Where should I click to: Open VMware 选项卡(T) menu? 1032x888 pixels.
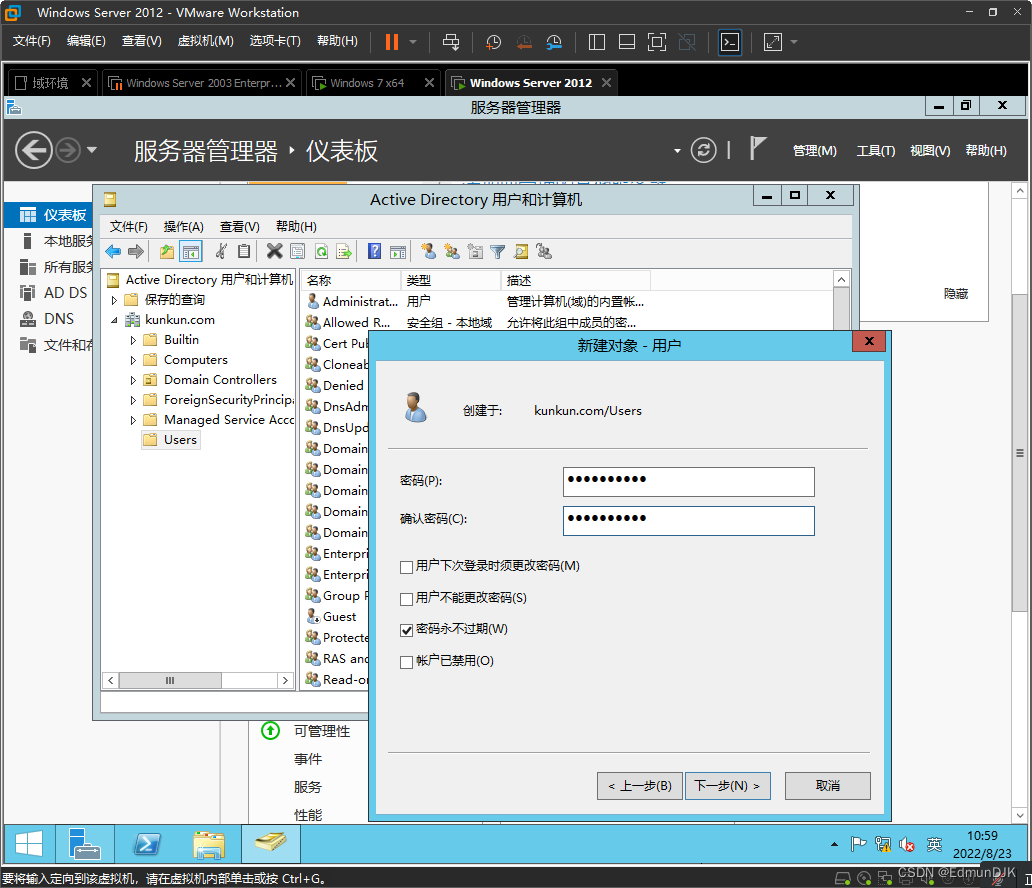pos(275,41)
